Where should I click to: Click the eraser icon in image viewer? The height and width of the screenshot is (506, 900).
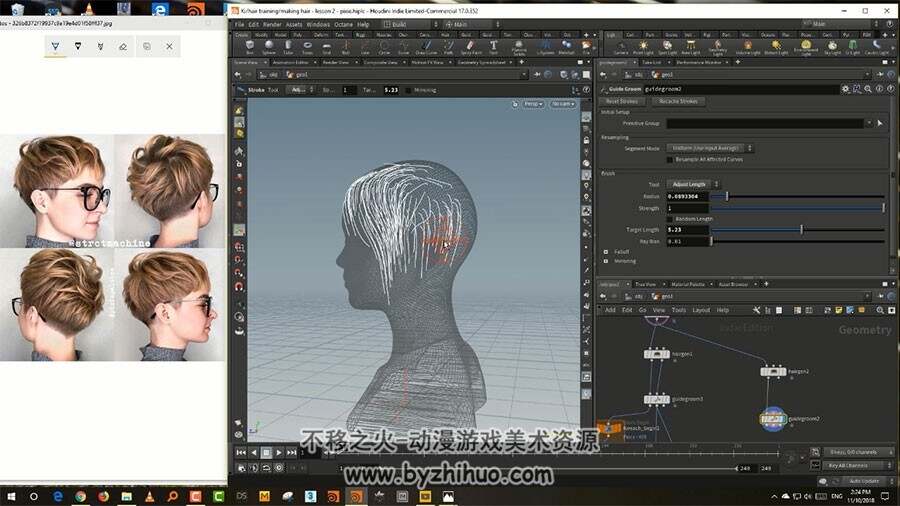(123, 46)
